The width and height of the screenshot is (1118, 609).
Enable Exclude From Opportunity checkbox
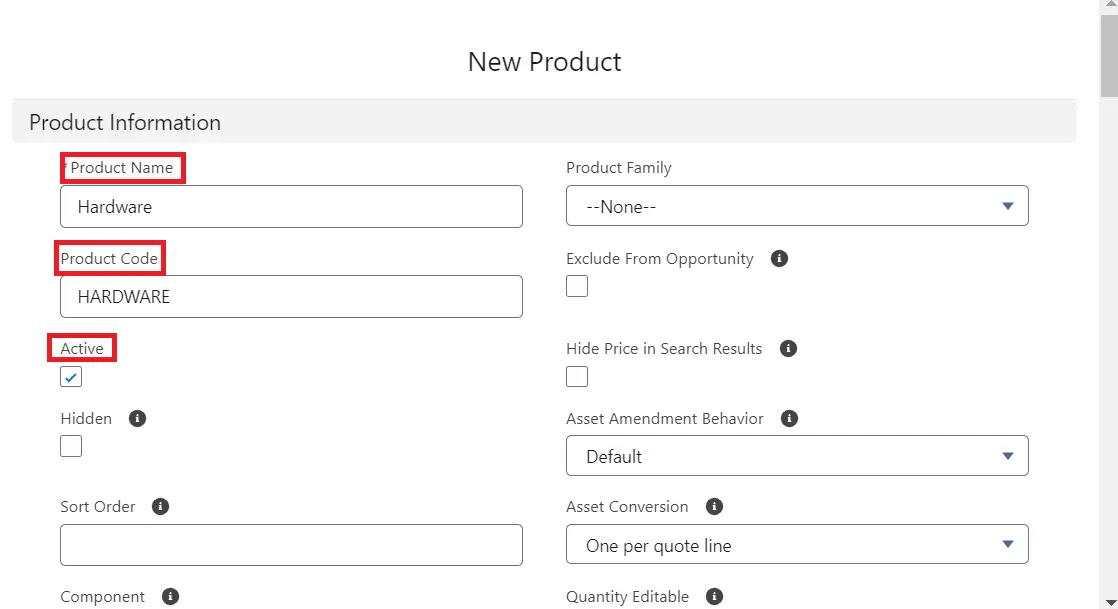pos(577,286)
